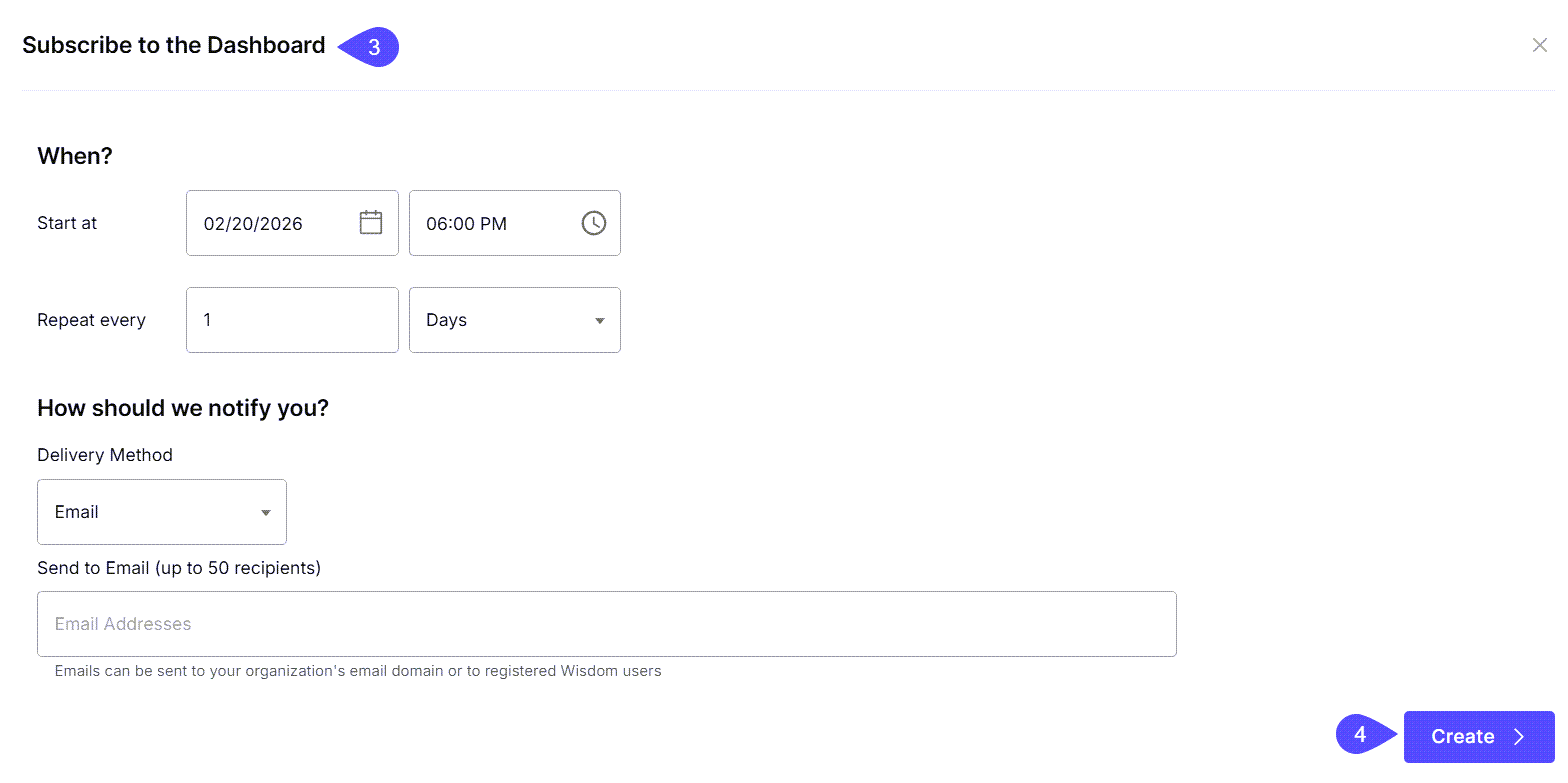Open the calendar icon in the date field
This screenshot has width=1568, height=783.
point(371,222)
